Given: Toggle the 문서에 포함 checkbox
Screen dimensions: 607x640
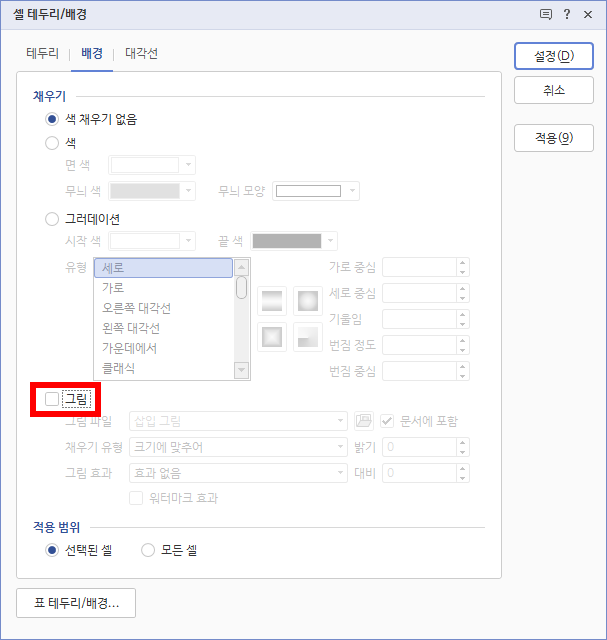Looking at the screenshot, I should tap(387, 421).
